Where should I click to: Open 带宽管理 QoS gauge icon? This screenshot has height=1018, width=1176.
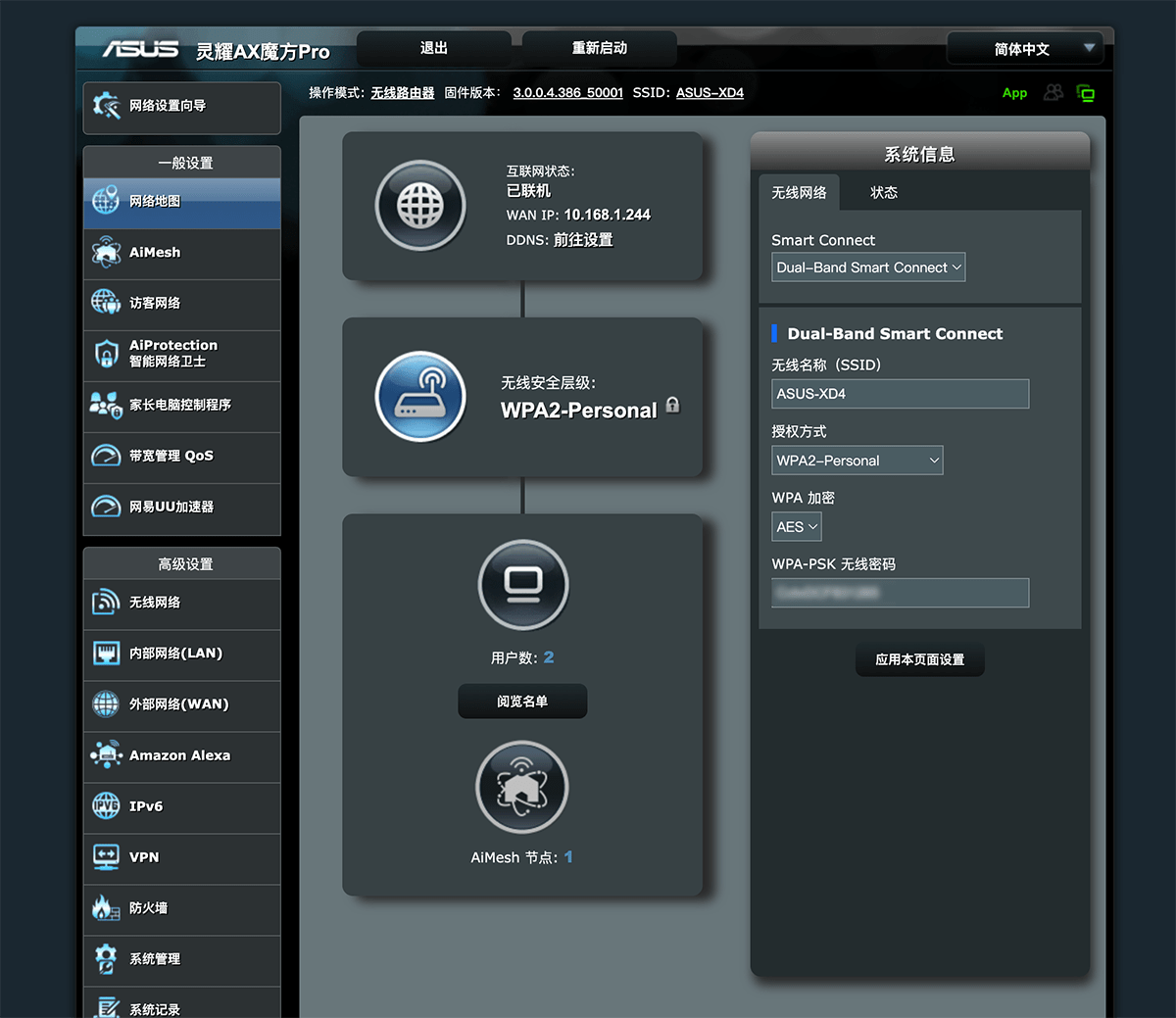coord(106,456)
